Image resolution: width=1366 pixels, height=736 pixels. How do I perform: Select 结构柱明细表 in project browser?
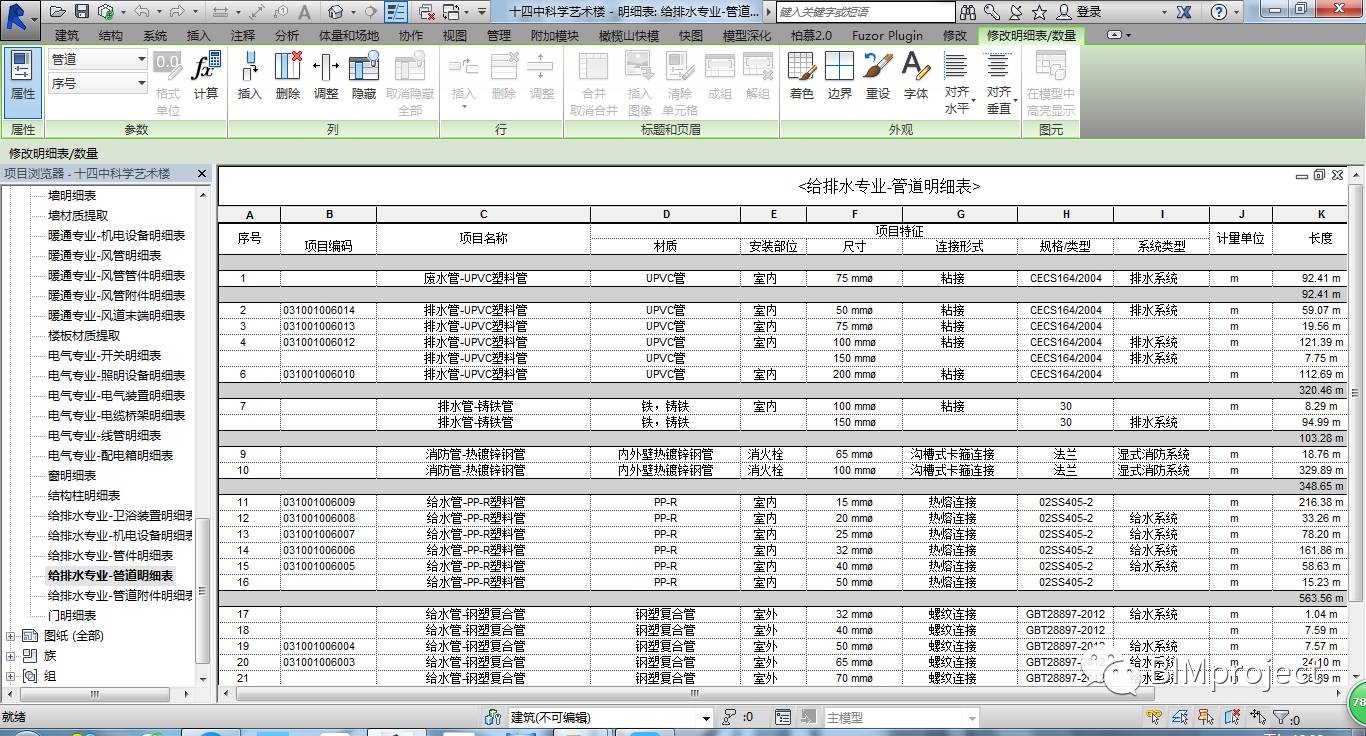click(84, 496)
